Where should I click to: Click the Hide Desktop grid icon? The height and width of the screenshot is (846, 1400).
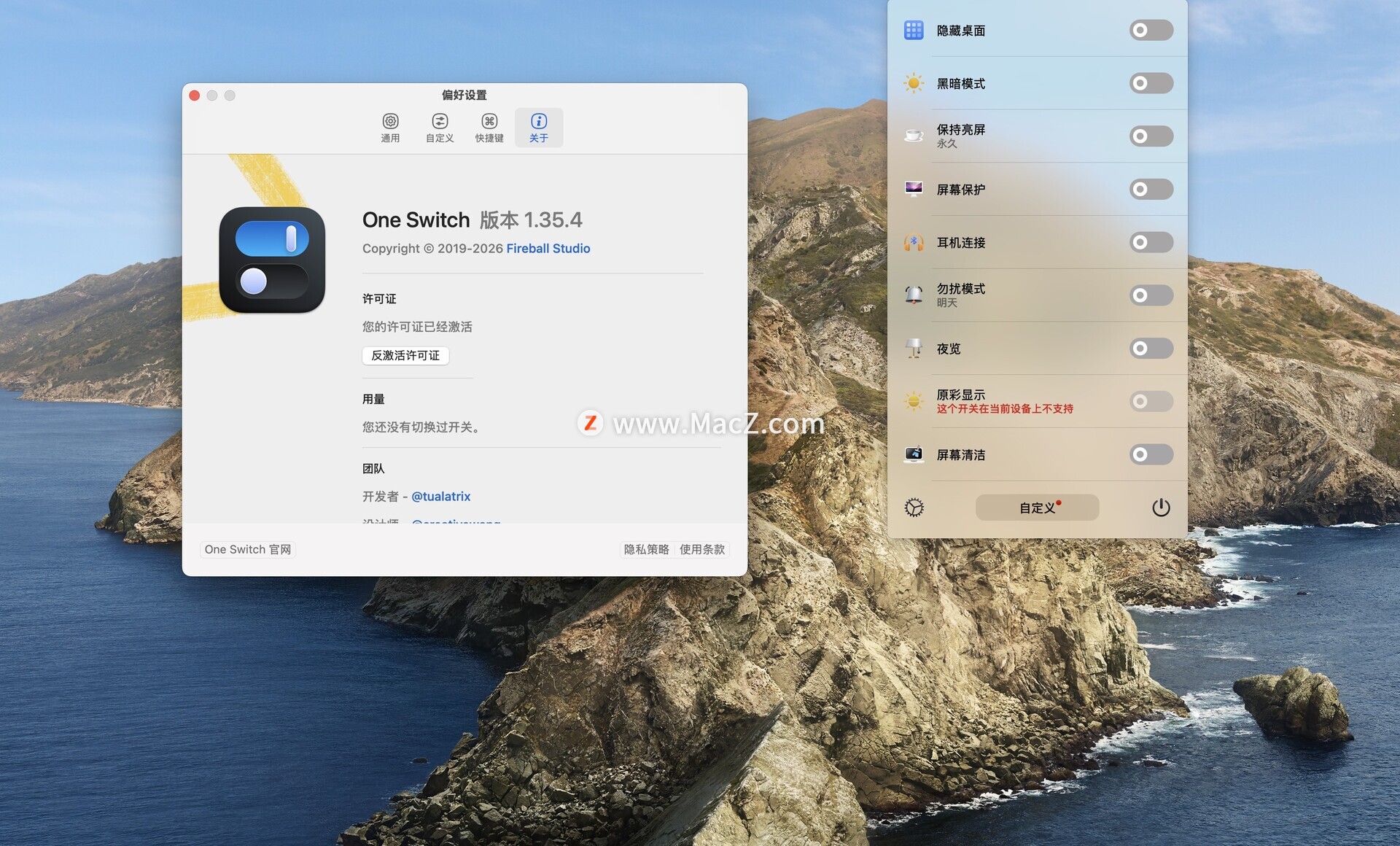click(914, 30)
